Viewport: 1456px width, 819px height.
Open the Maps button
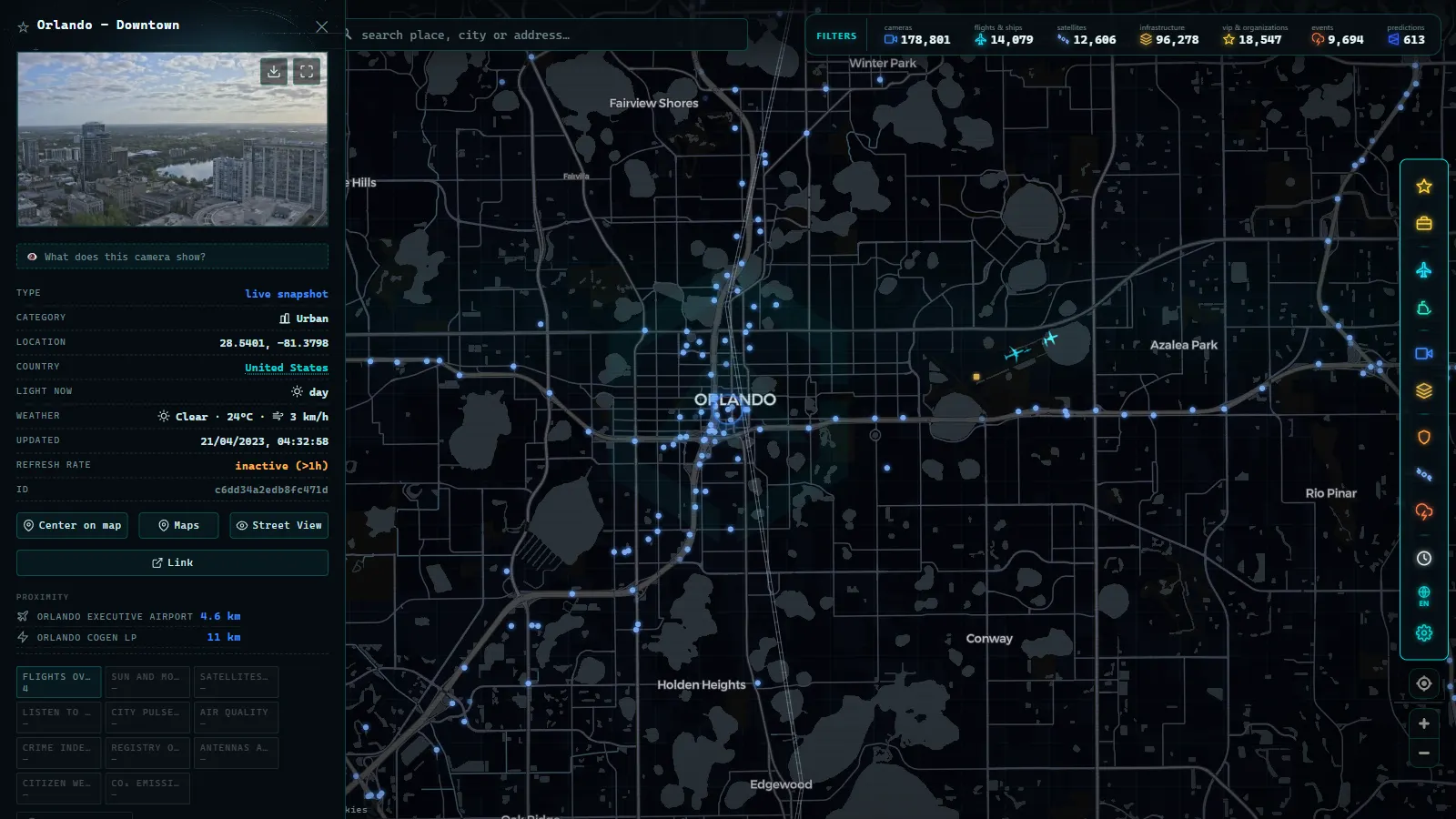tap(178, 525)
